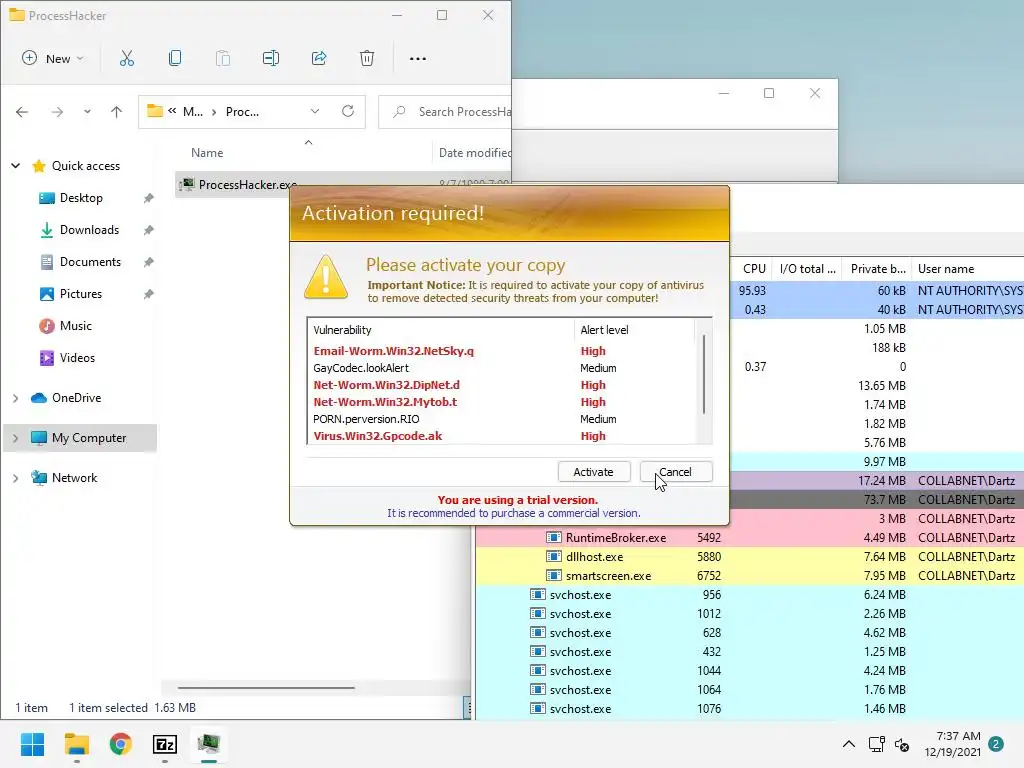This screenshot has height=768, width=1024.
Task: Go back with the Explorer back arrow
Action: pos(22,112)
